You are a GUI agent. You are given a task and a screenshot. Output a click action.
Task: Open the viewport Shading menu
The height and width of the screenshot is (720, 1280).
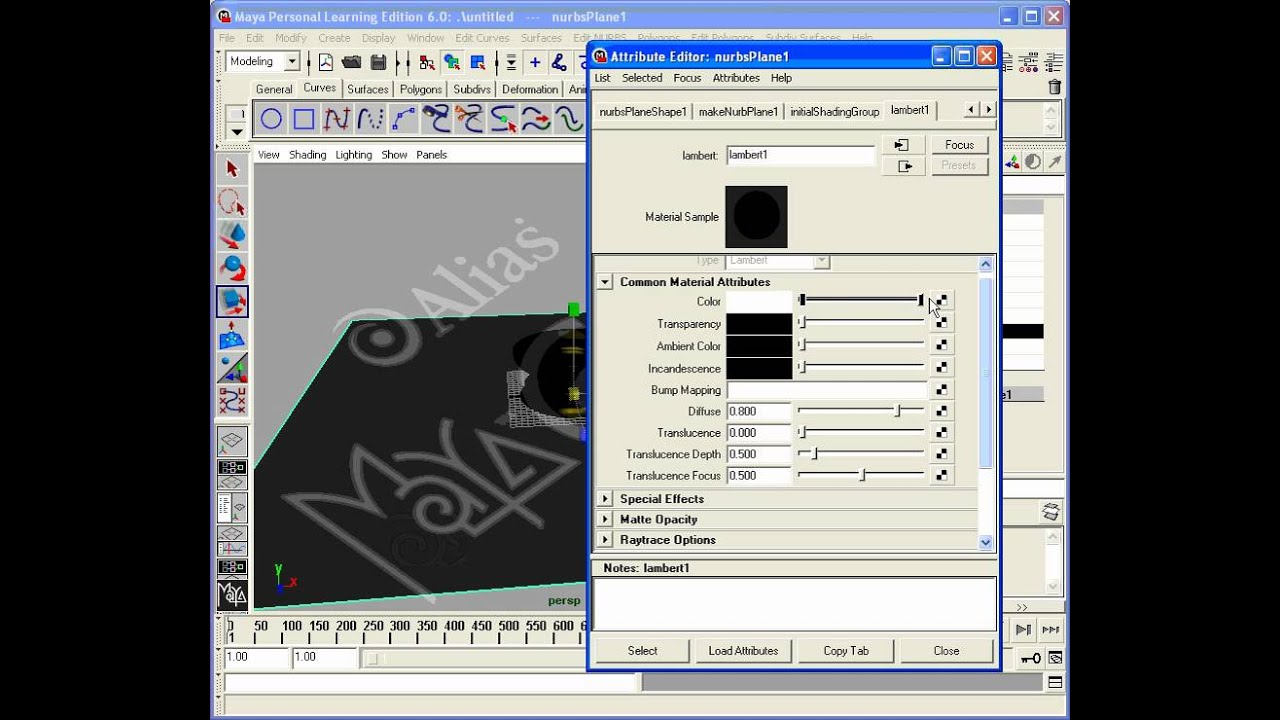click(308, 155)
